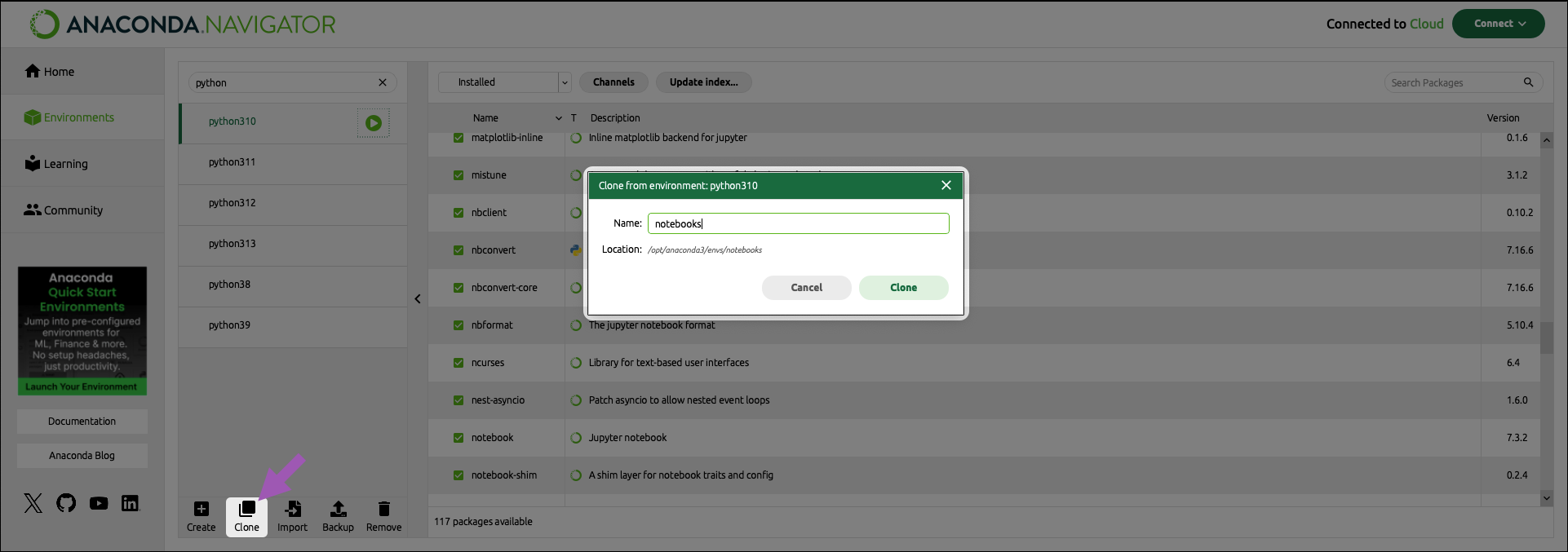The width and height of the screenshot is (1568, 552).
Task: Click the Create environment icon
Action: pyautogui.click(x=202, y=510)
